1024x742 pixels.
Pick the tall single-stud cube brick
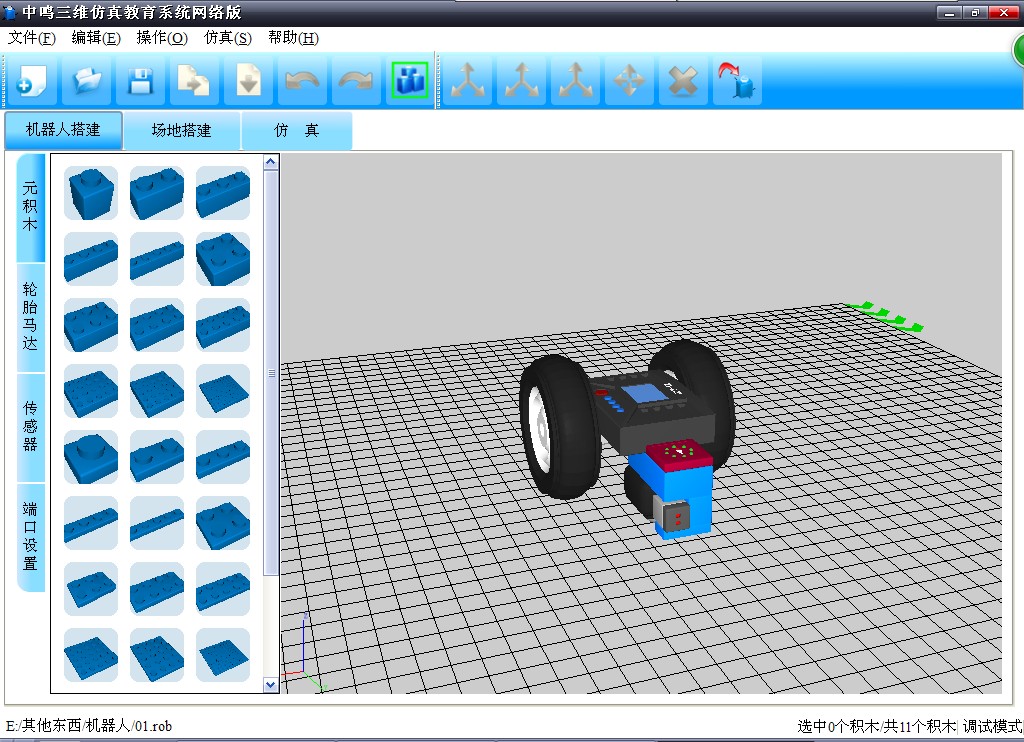point(91,193)
